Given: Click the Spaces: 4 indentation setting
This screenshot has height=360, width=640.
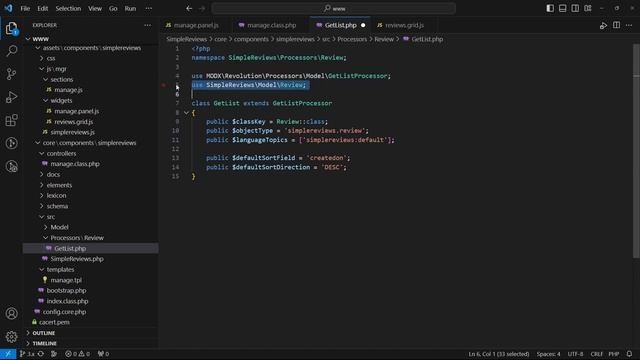Looking at the screenshot, I should pos(548,354).
